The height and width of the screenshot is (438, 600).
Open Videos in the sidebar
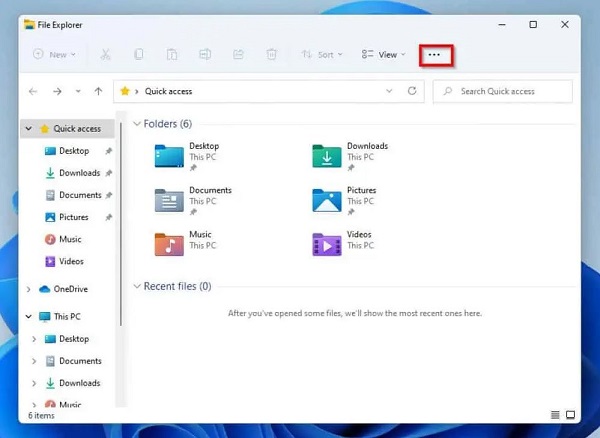(x=71, y=262)
